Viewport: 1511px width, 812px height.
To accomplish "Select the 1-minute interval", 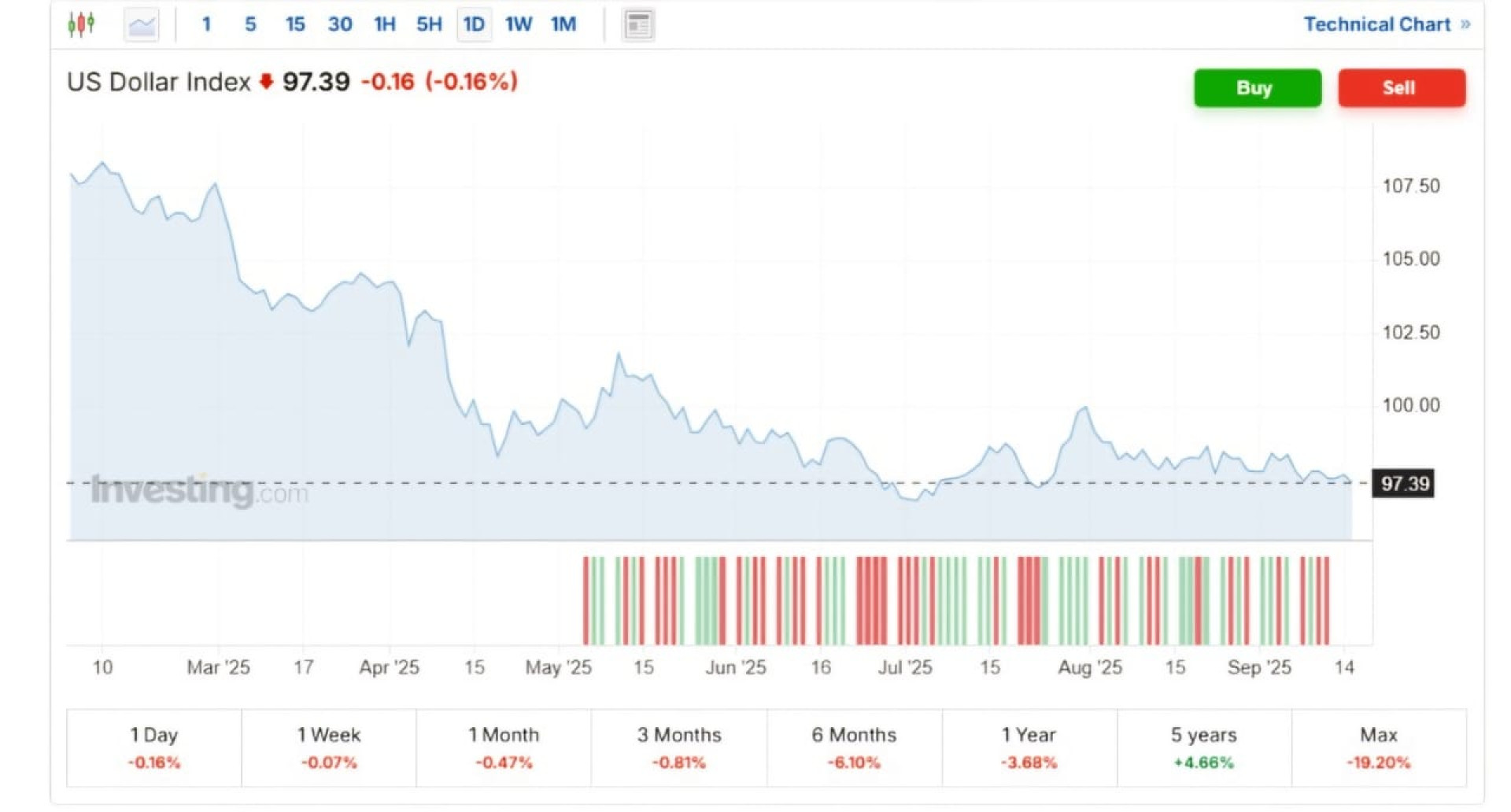I will tap(206, 24).
